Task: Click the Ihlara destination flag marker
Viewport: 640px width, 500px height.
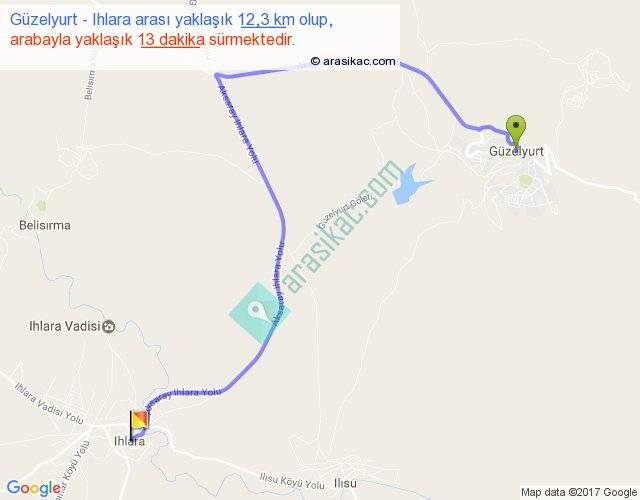Action: point(139,424)
